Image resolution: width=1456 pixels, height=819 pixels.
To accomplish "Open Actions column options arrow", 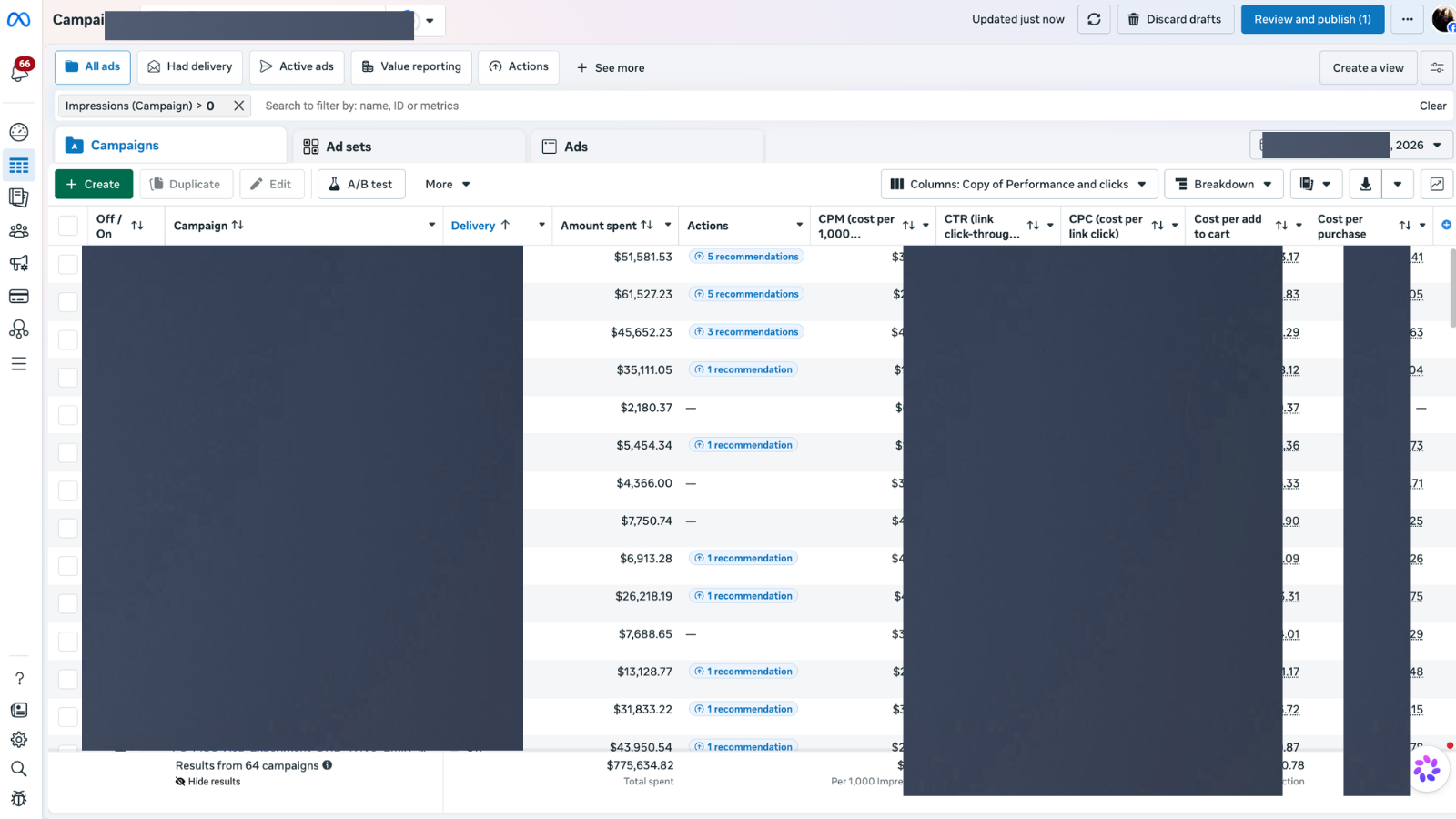I will point(799,225).
